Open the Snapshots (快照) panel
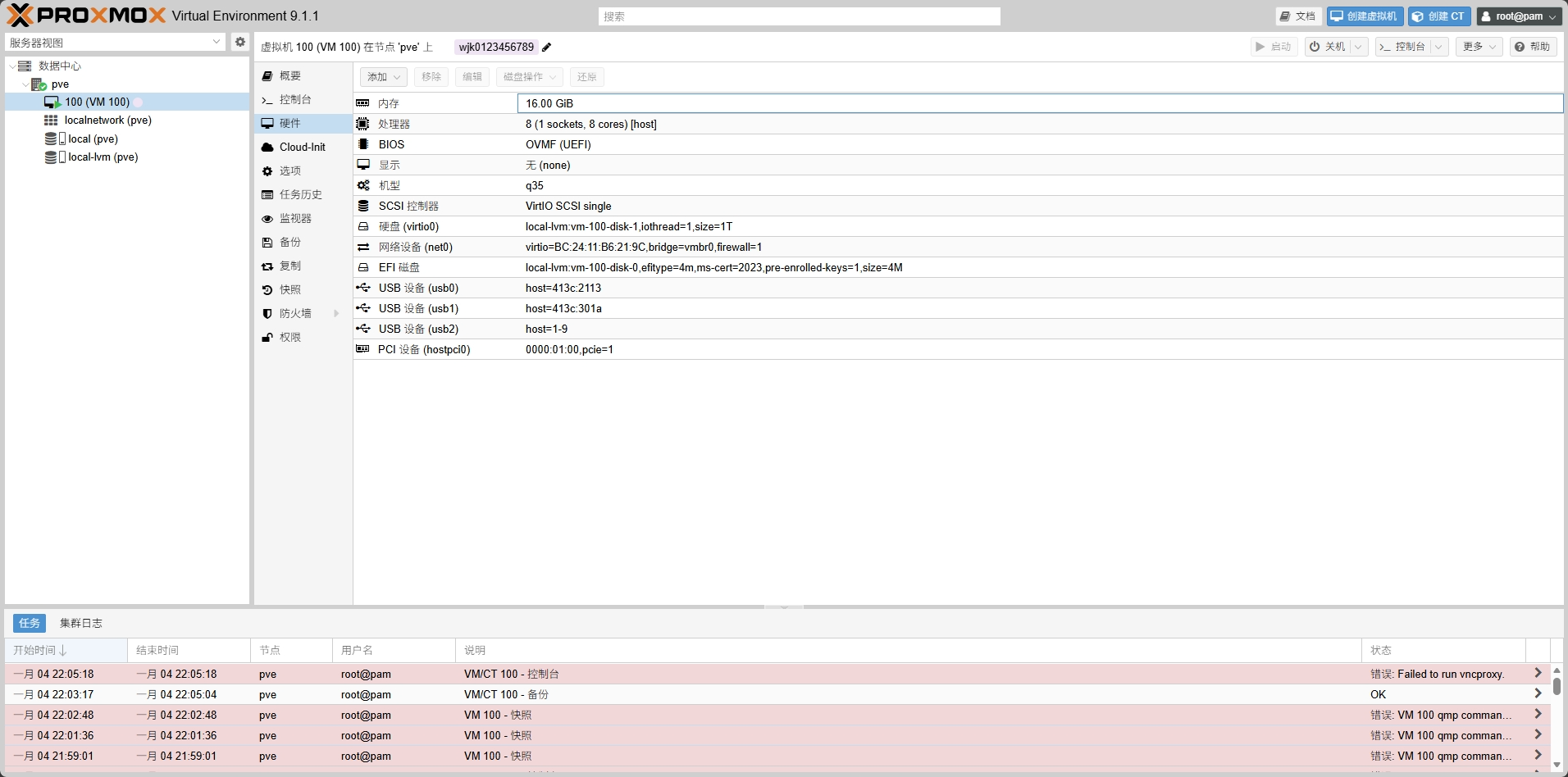 289,289
